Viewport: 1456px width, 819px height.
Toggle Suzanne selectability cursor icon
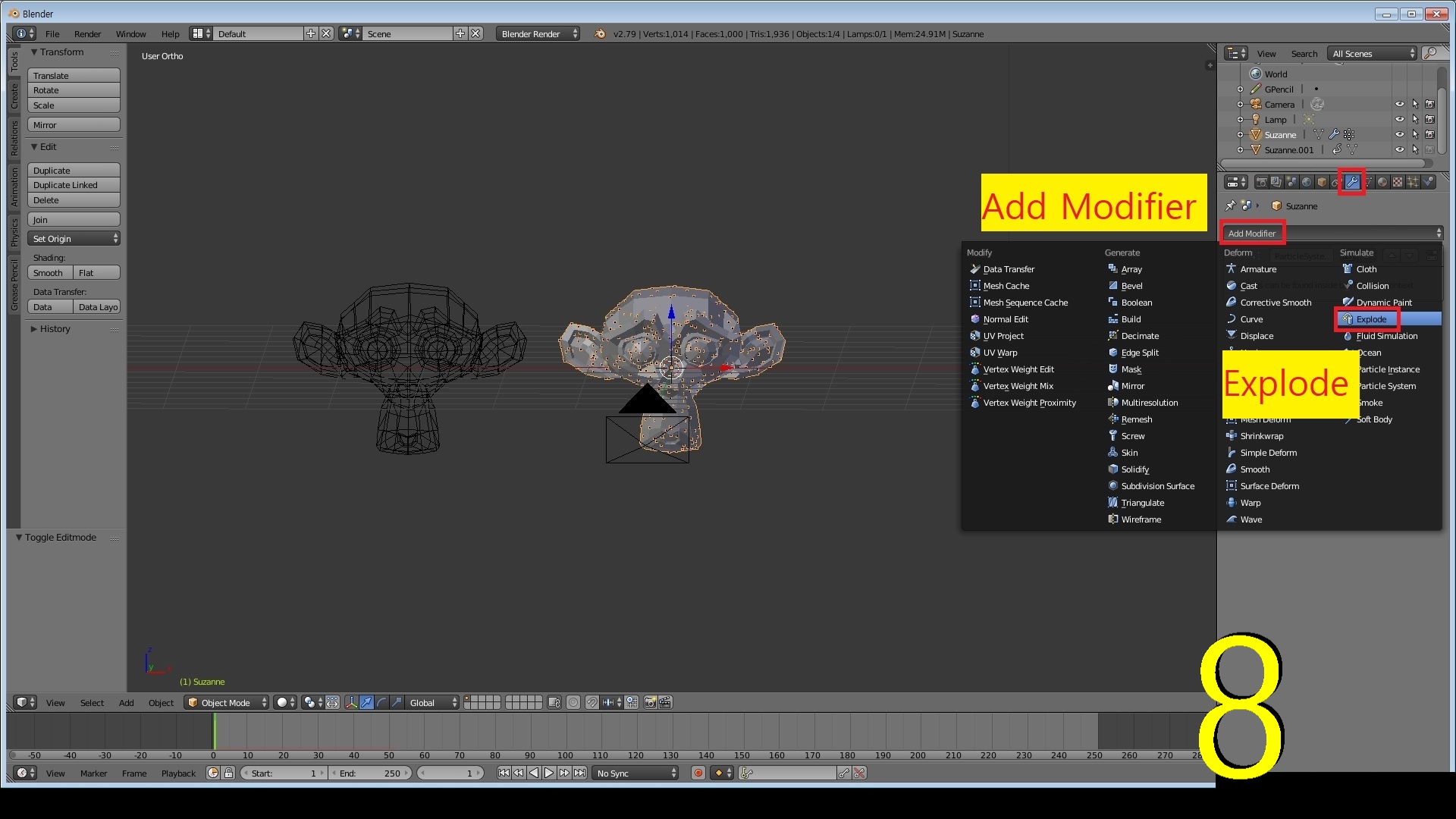pos(1415,134)
